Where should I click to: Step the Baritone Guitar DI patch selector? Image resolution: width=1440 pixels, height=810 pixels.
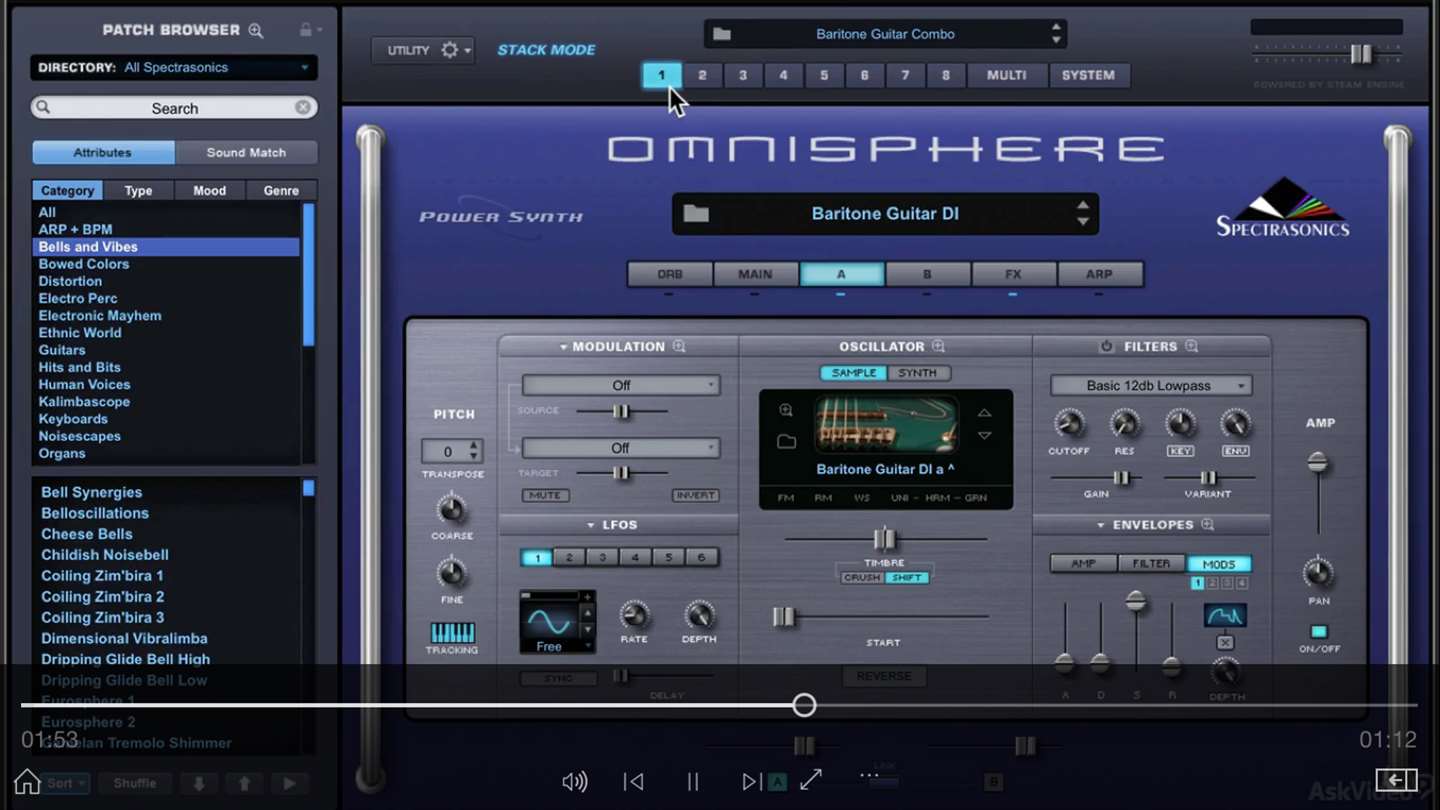[1083, 214]
